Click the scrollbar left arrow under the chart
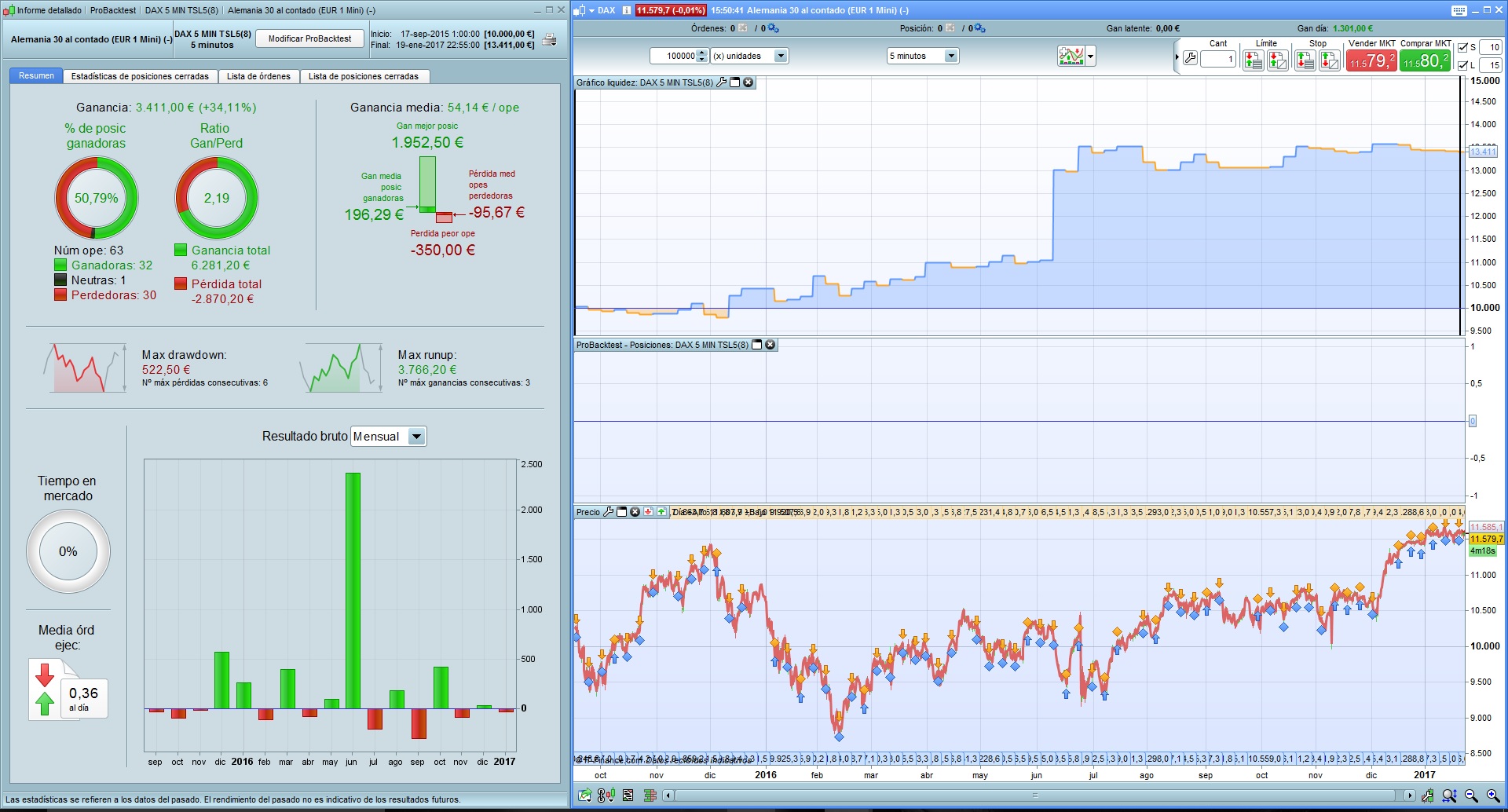The width and height of the screenshot is (1508, 812). [x=668, y=796]
